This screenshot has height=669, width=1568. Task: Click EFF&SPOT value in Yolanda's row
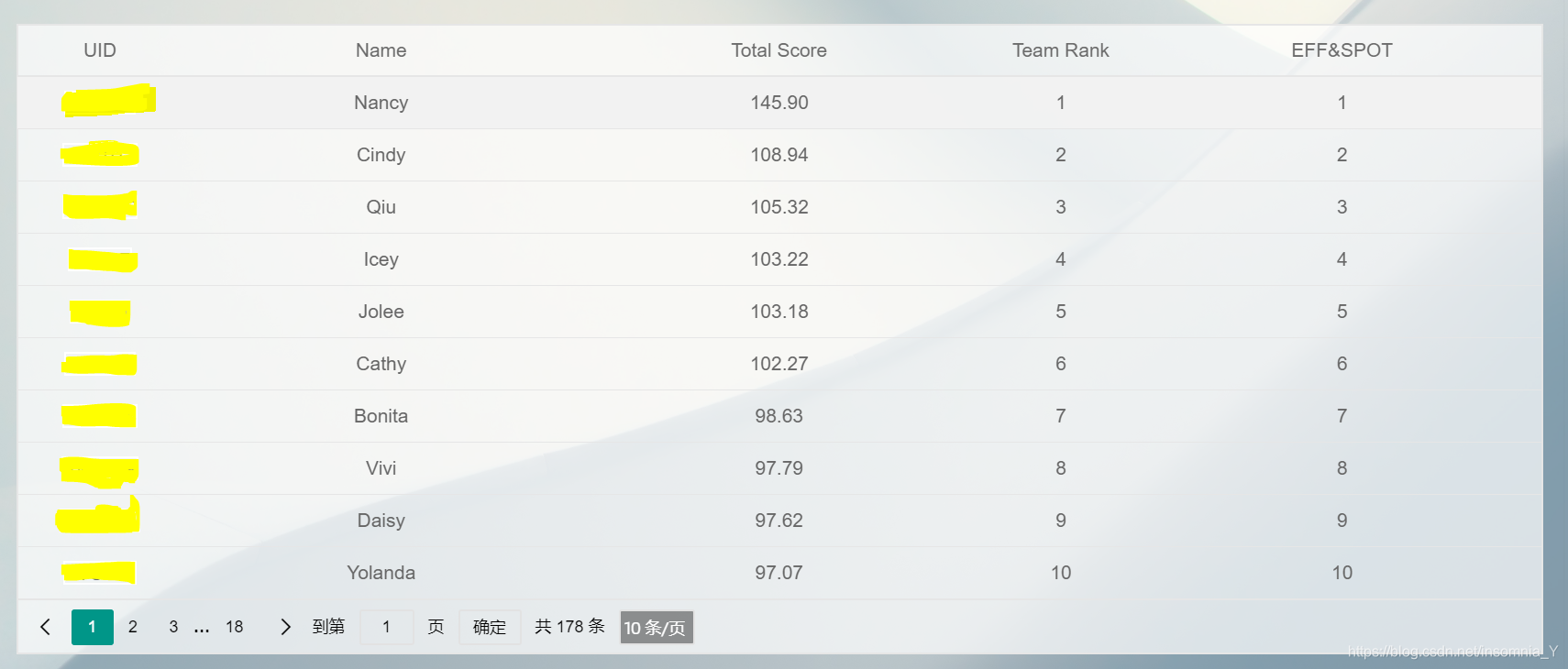(x=1342, y=573)
